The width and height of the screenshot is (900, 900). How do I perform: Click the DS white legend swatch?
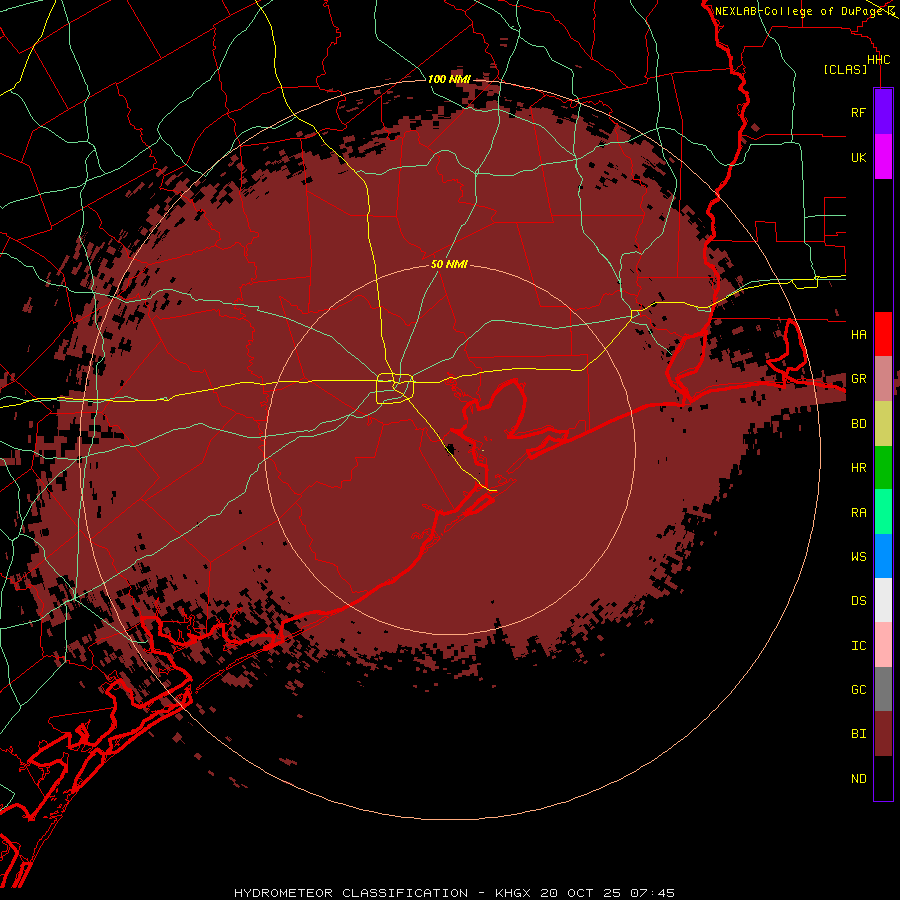tap(883, 600)
